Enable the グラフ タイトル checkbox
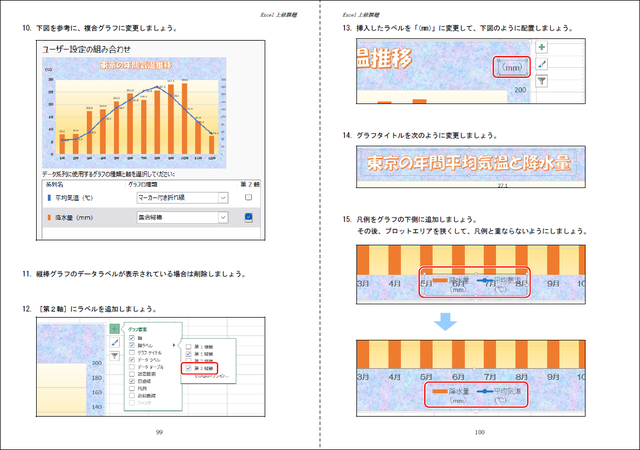The width and height of the screenshot is (640, 450). point(132,352)
